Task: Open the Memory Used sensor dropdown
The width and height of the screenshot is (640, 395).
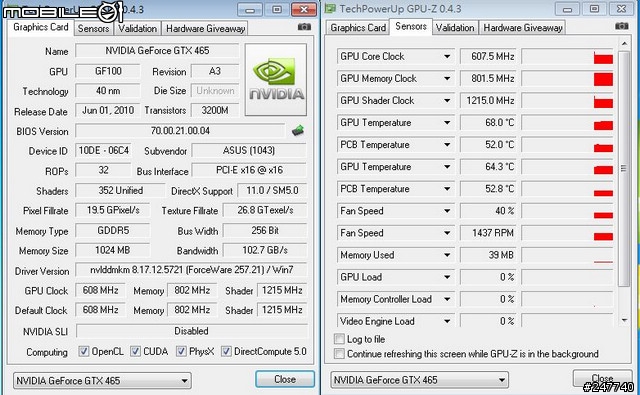Action: point(447,255)
